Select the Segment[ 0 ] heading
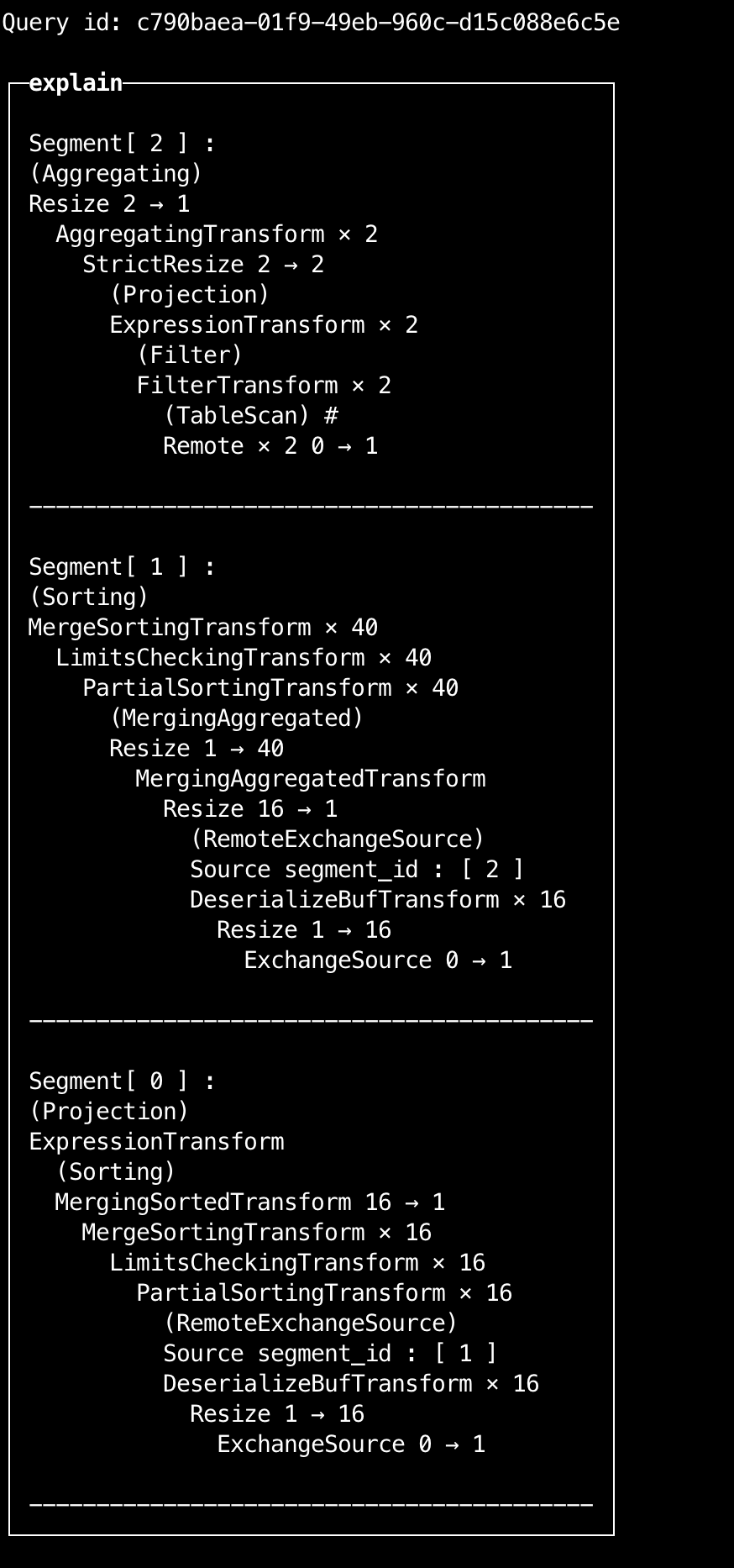The image size is (734, 1568). click(x=122, y=1081)
